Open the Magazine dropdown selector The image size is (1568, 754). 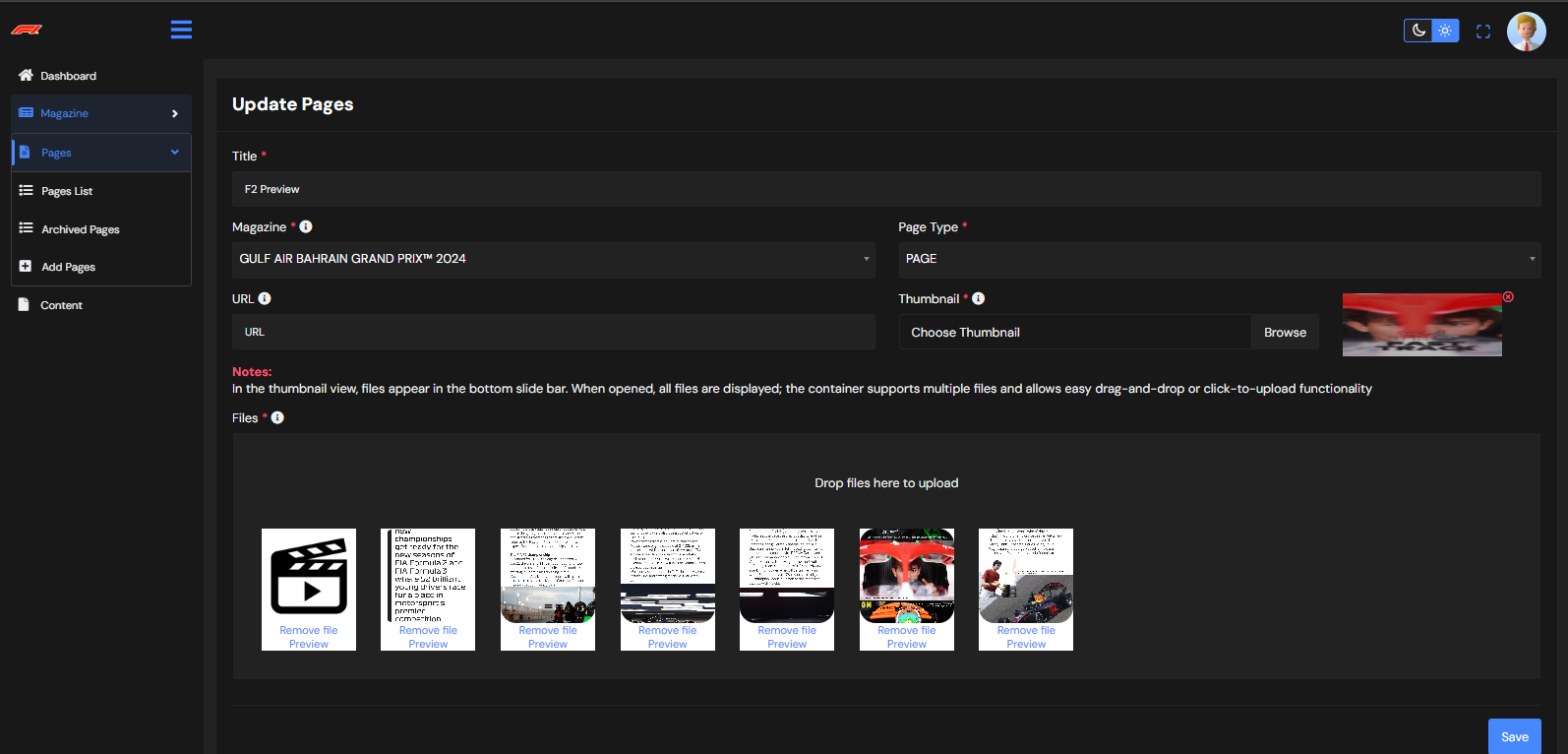[554, 259]
